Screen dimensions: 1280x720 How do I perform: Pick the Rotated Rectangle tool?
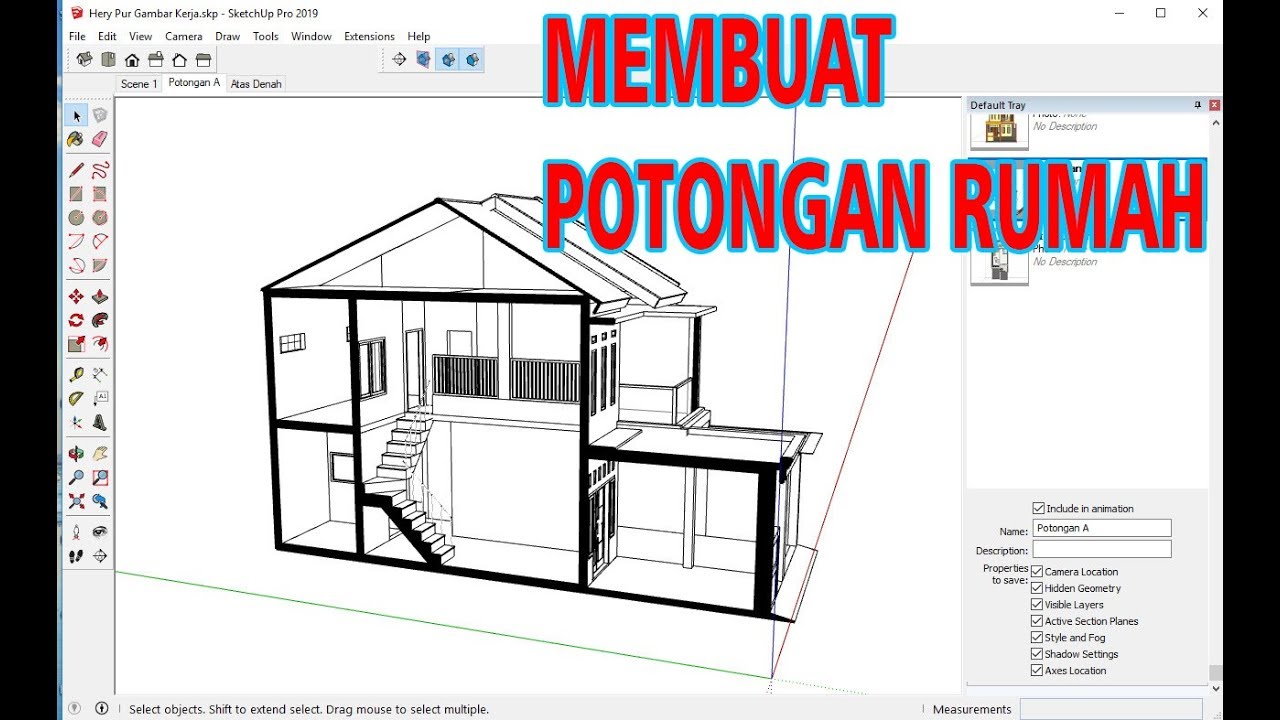pyautogui.click(x=100, y=194)
